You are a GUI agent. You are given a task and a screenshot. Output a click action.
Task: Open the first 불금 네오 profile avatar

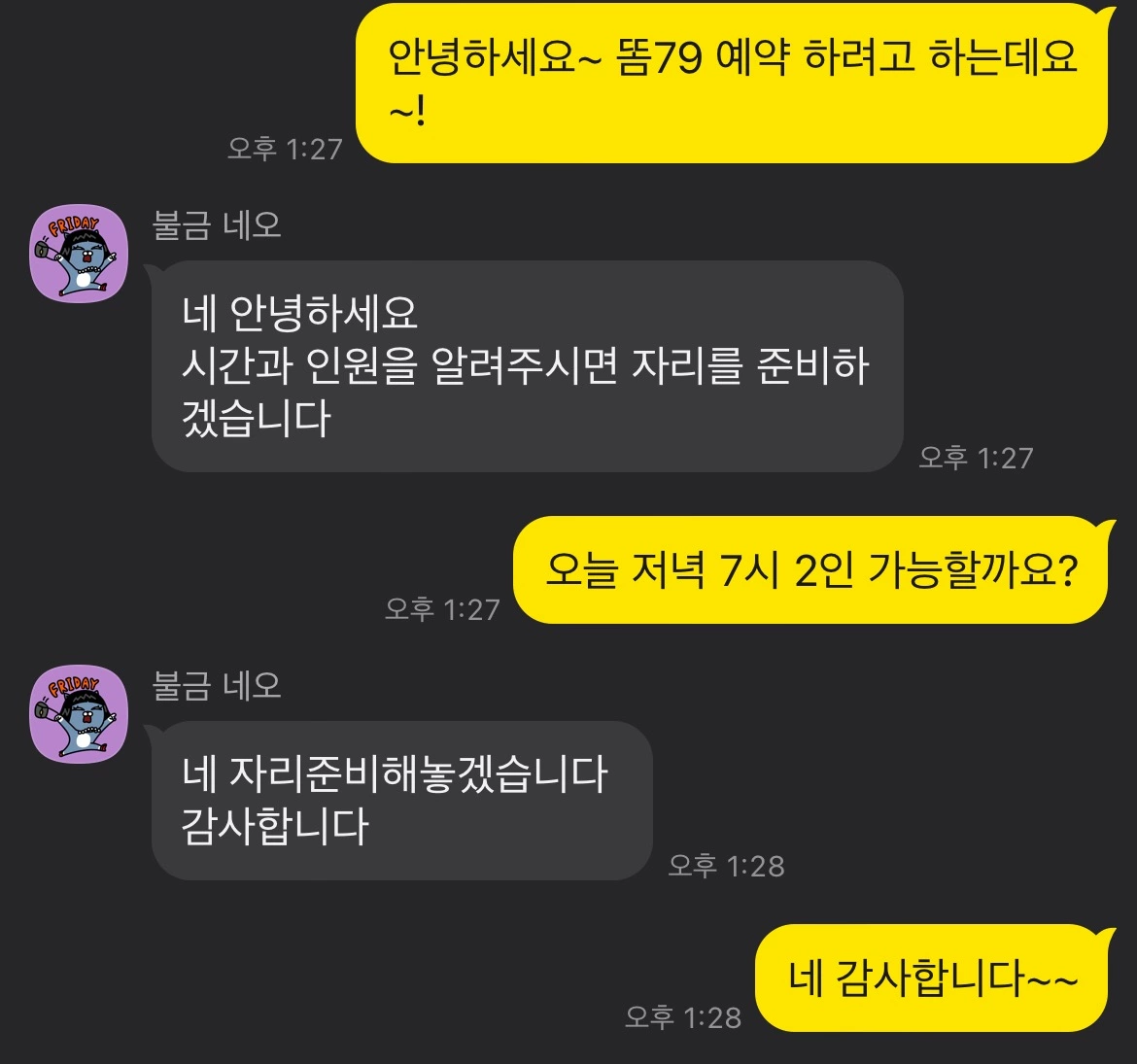(79, 254)
